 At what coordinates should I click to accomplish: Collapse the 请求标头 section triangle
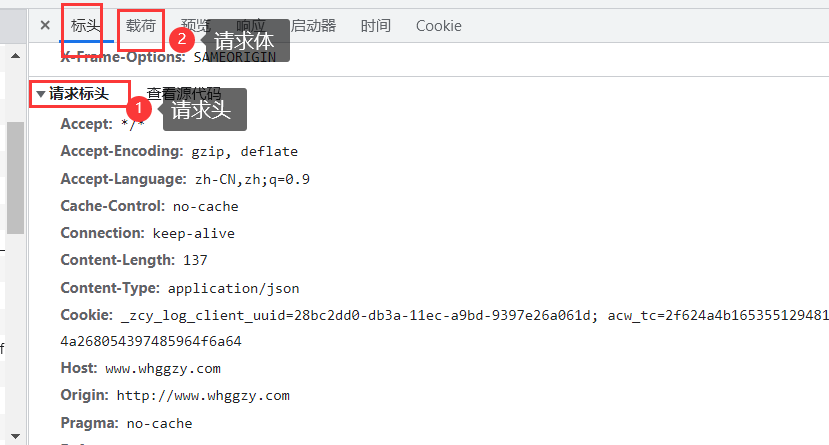tap(40, 95)
